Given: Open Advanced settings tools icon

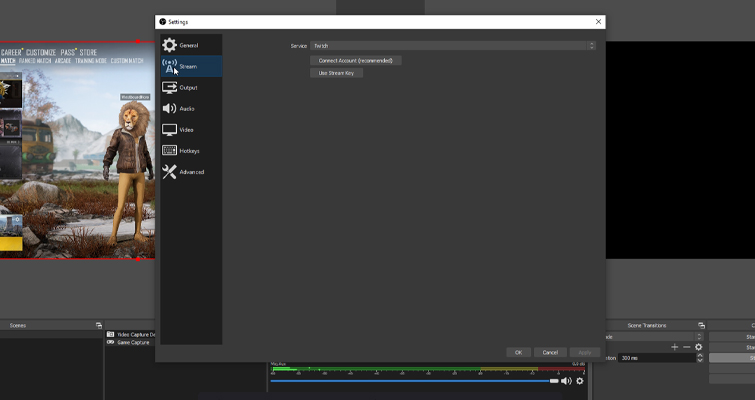Looking at the screenshot, I should pos(170,172).
